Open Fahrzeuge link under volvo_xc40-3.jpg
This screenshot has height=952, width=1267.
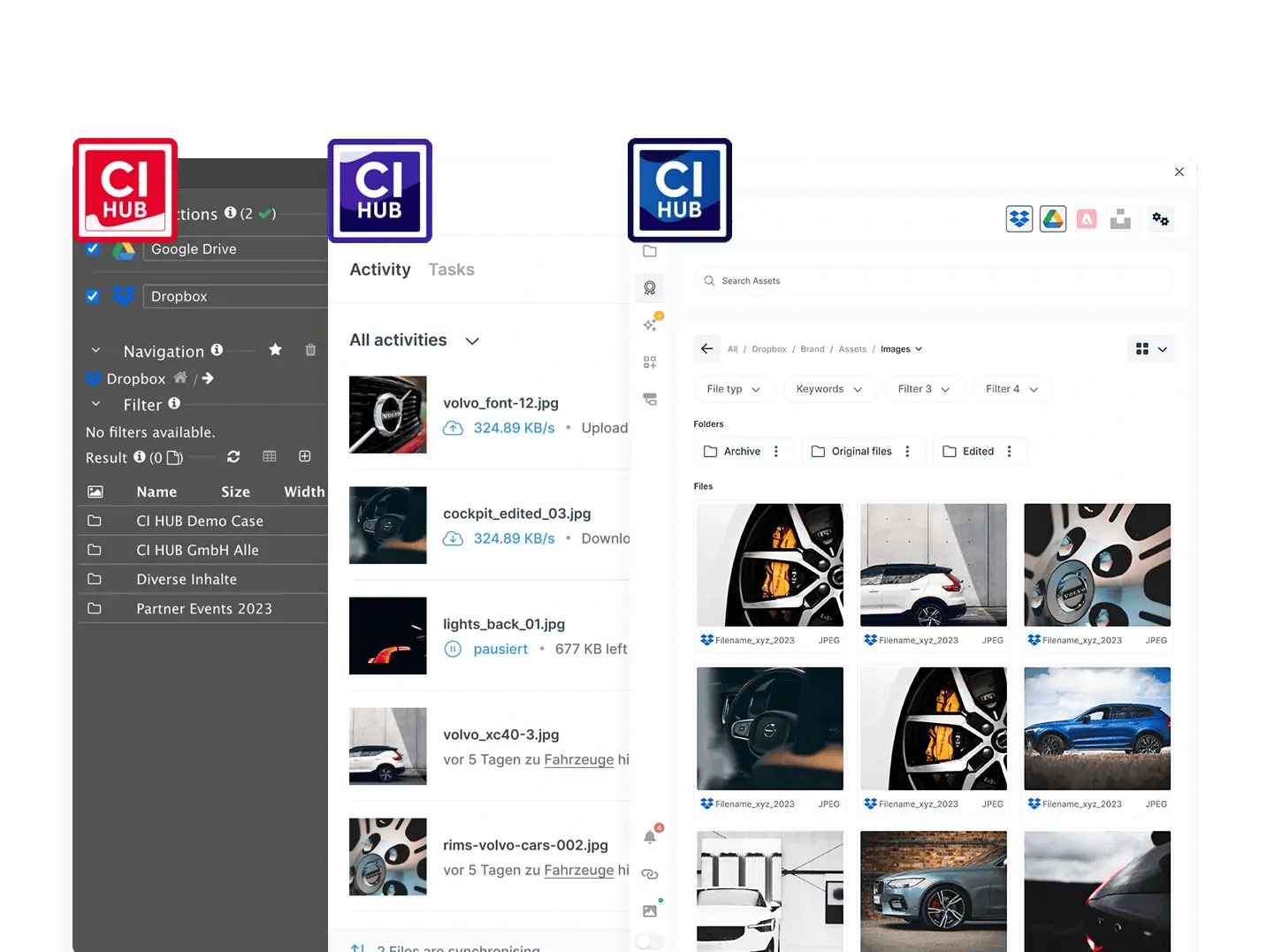click(x=579, y=760)
